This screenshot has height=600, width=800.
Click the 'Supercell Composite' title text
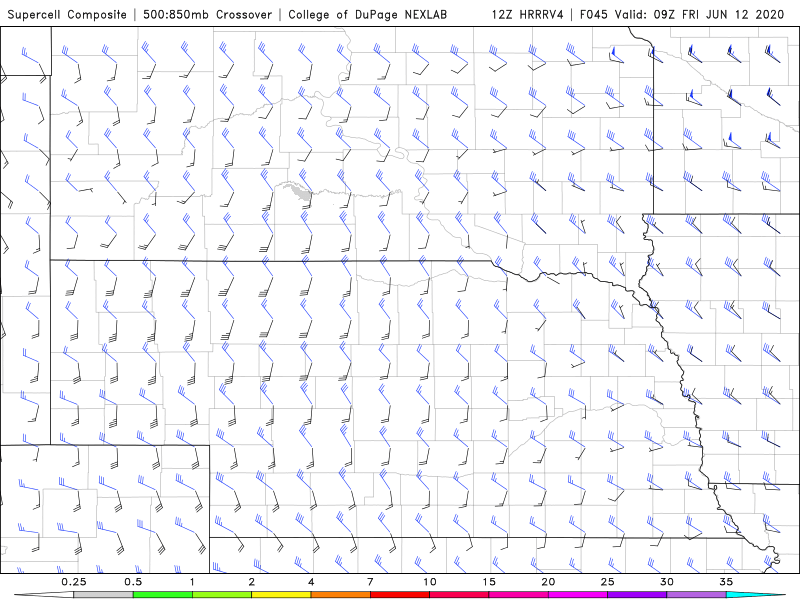[67, 14]
